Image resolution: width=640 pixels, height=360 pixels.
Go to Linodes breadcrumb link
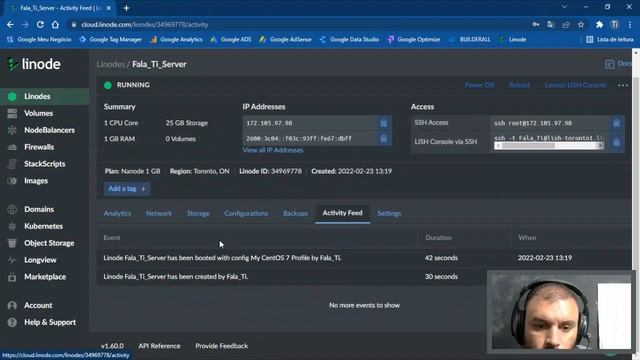[111, 64]
